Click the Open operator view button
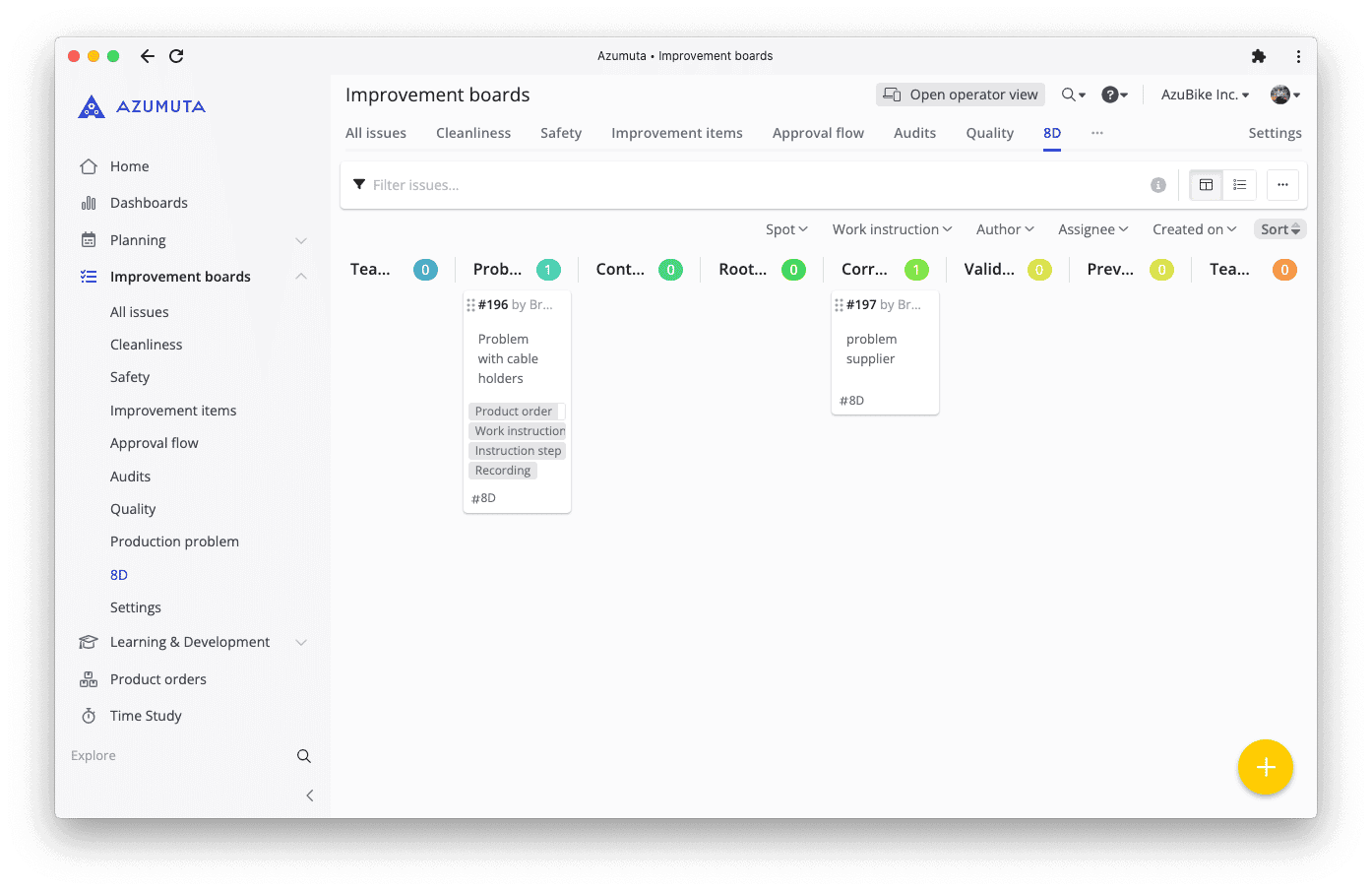1372x891 pixels. (x=961, y=95)
